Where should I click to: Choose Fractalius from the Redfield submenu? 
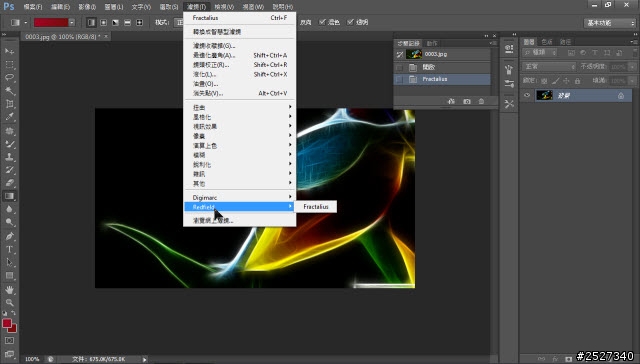316,207
